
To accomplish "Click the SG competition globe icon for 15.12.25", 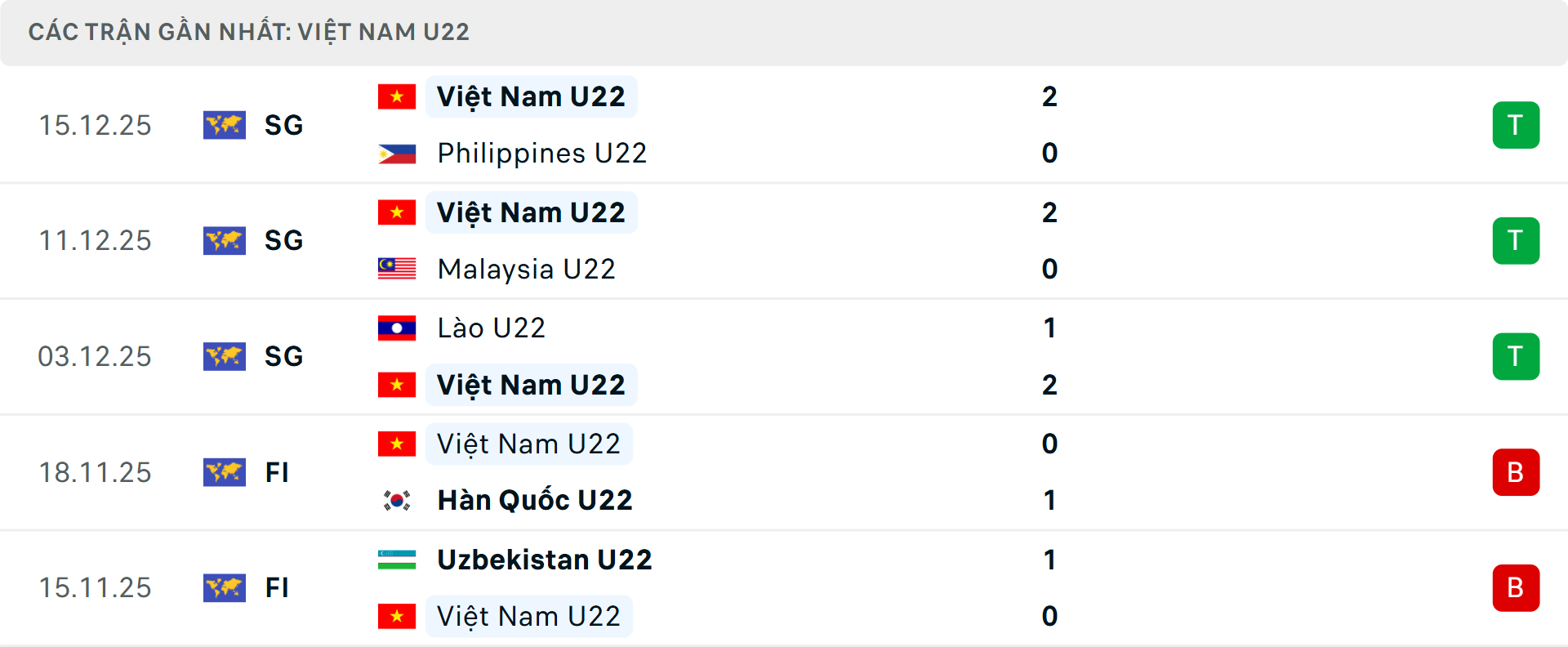I will 225,125.
